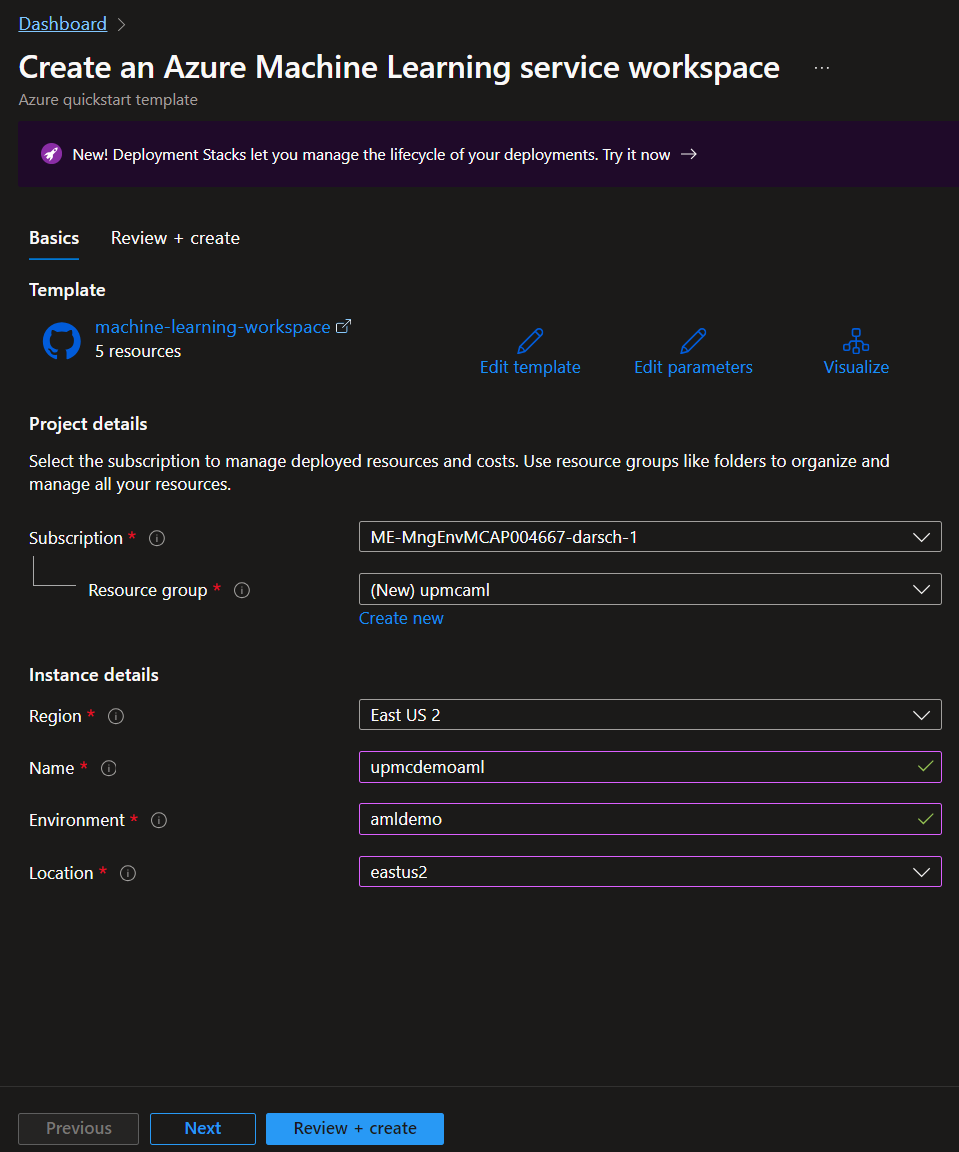Viewport: 959px width, 1152px height.
Task: Switch to the Review + create tab
Action: pos(175,238)
